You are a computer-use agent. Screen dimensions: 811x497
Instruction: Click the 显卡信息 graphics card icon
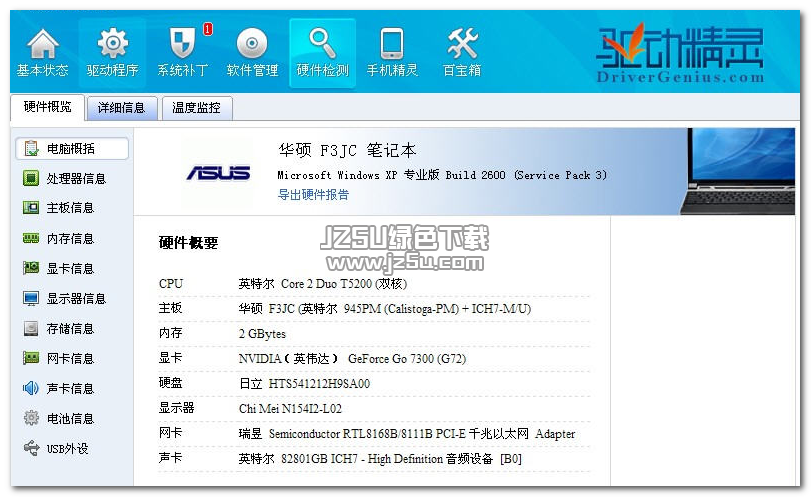point(31,268)
